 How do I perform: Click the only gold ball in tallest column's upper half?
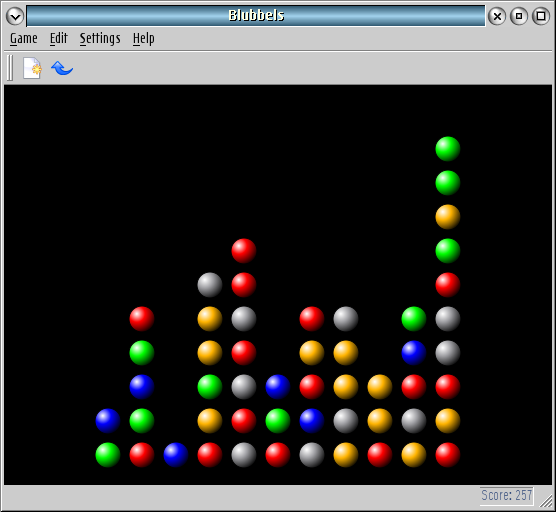coord(447,217)
